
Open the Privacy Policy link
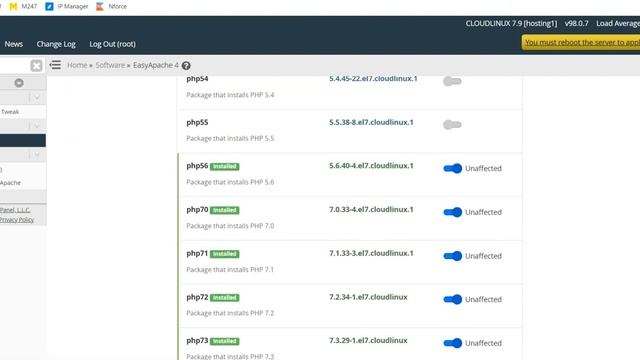click(x=17, y=220)
